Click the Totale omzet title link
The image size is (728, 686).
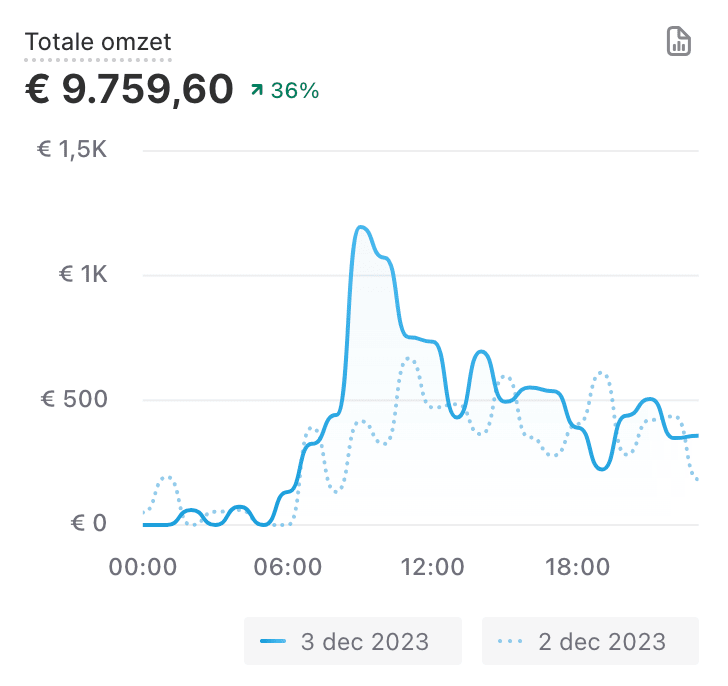tap(98, 42)
